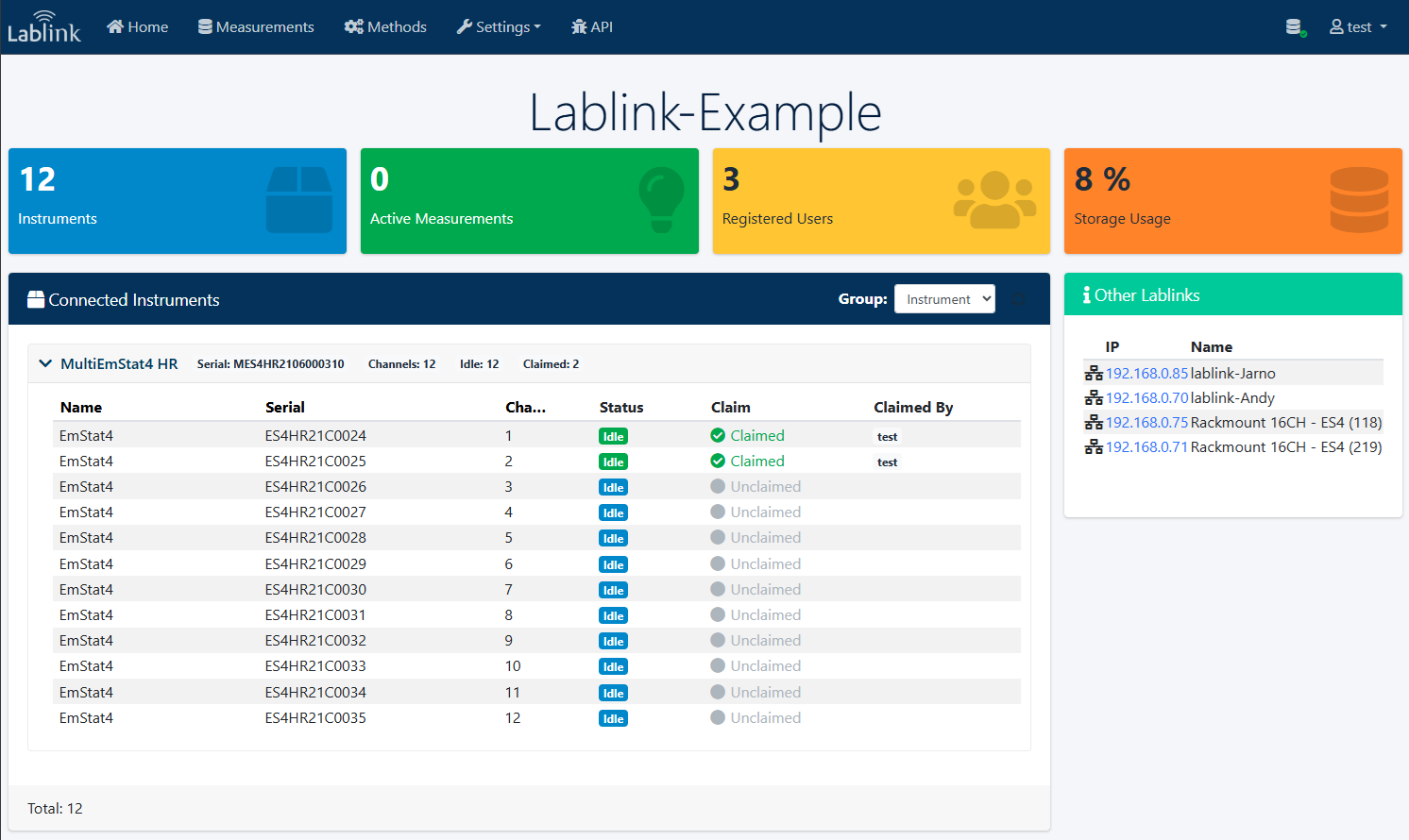
Task: Open the Group Instrument dropdown
Action: (x=944, y=299)
